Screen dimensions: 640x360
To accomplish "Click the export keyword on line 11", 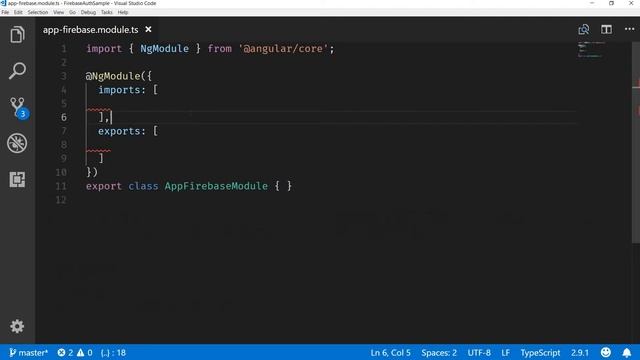I will click(x=104, y=186).
